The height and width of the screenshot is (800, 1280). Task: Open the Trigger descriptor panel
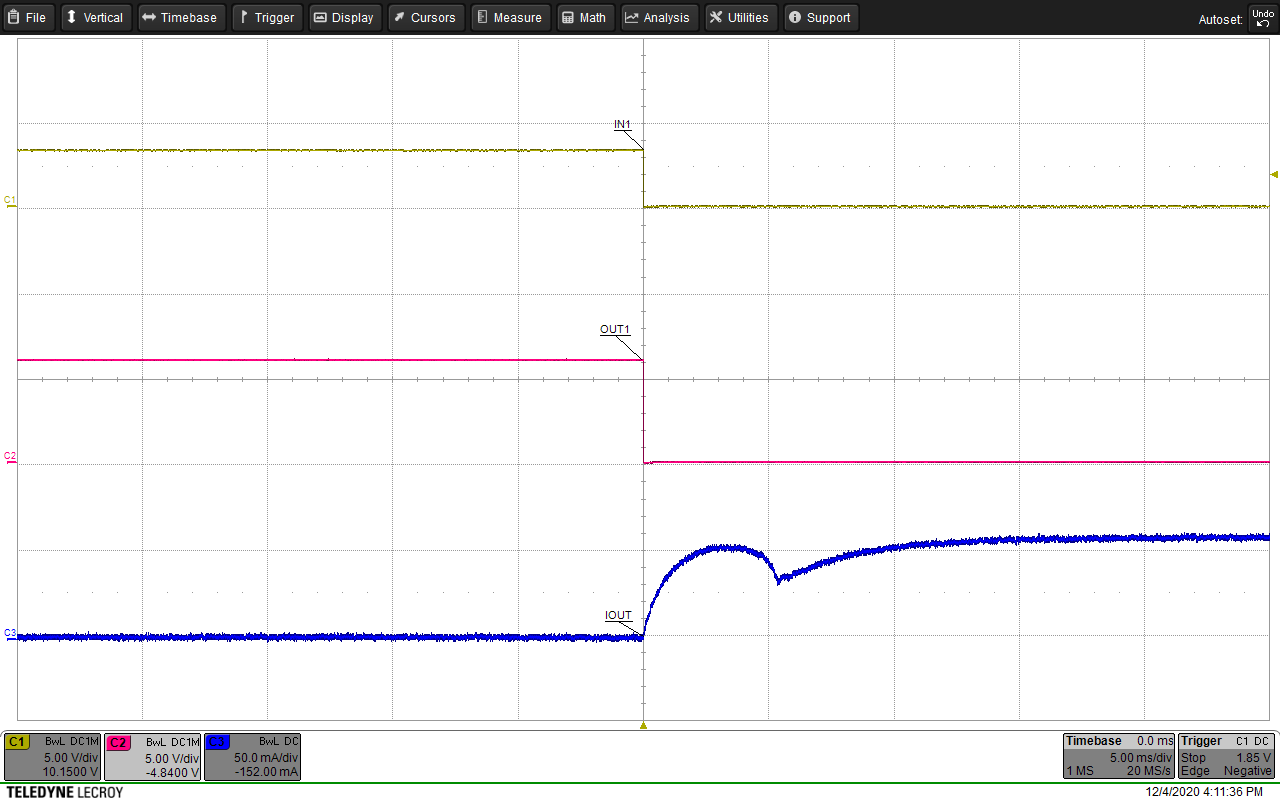pyautogui.click(x=1226, y=756)
